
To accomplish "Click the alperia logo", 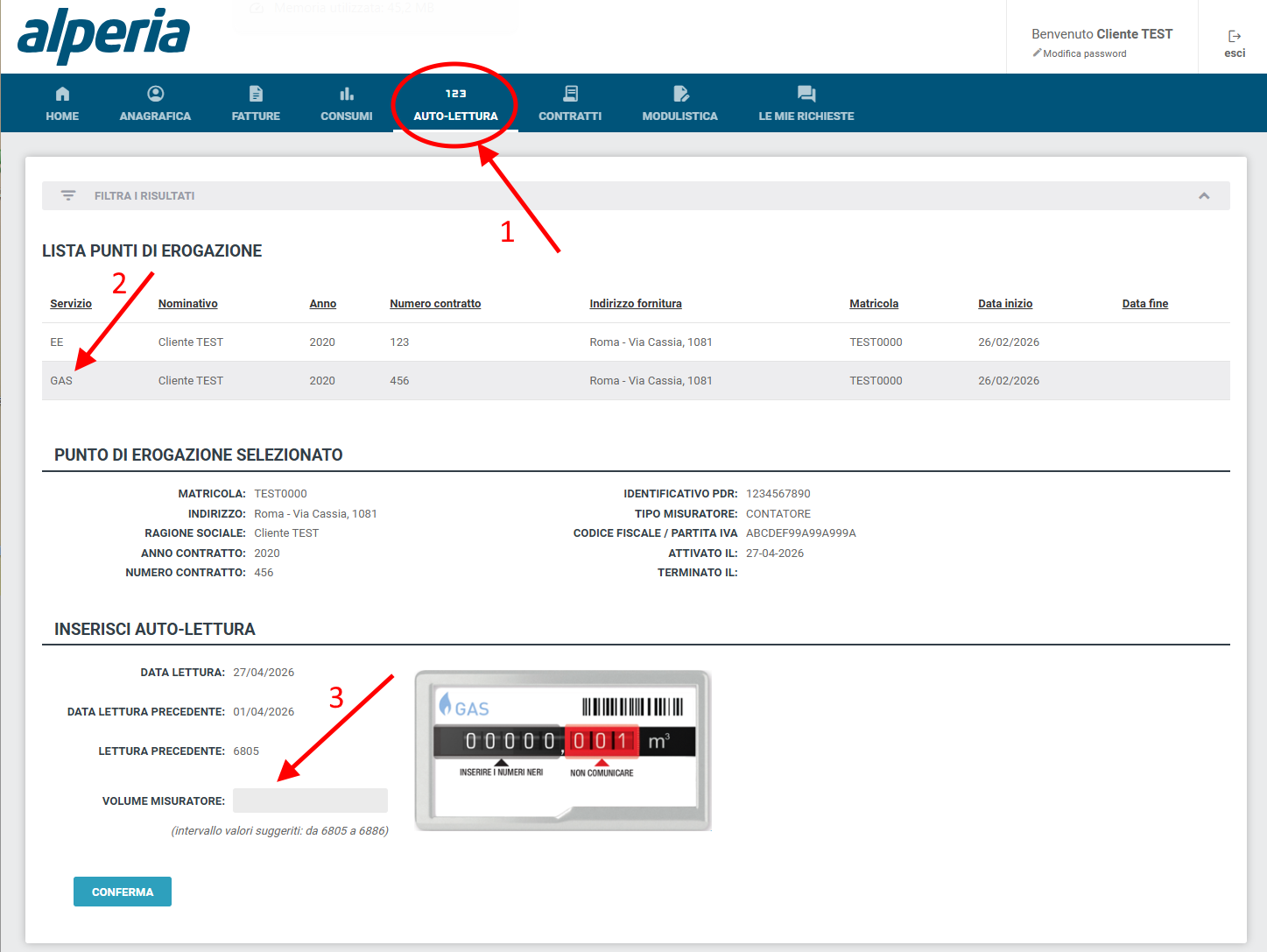I will click(x=103, y=36).
